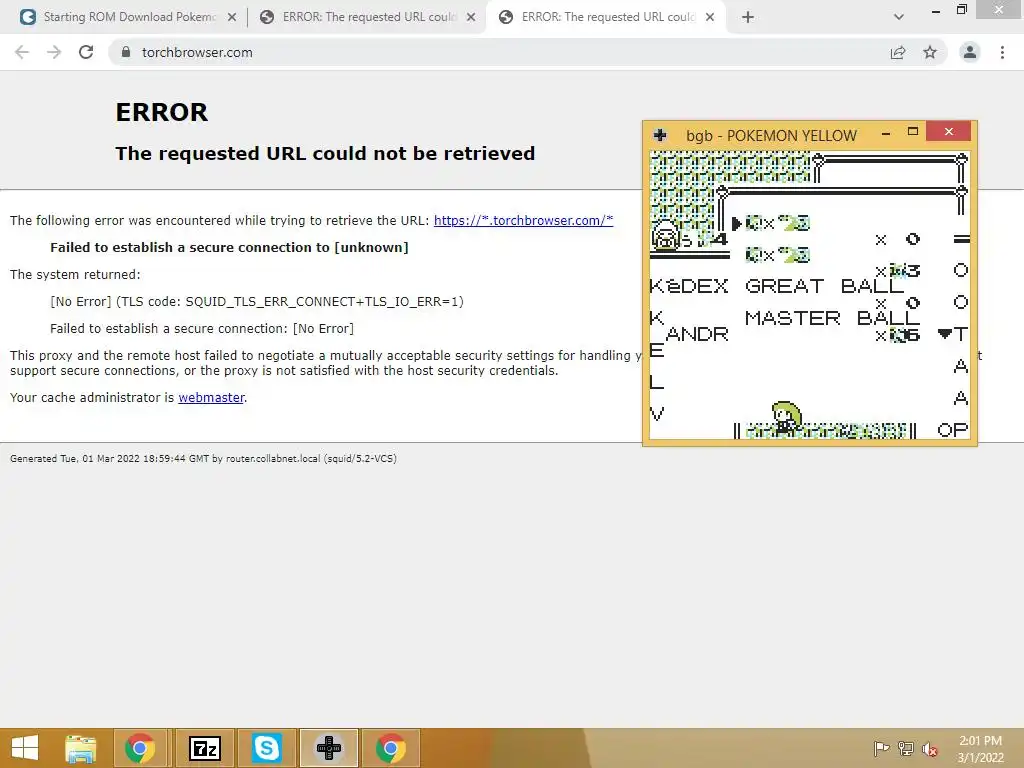Reload the torchbrowser.com page
This screenshot has height=768, width=1024.
pyautogui.click(x=86, y=52)
